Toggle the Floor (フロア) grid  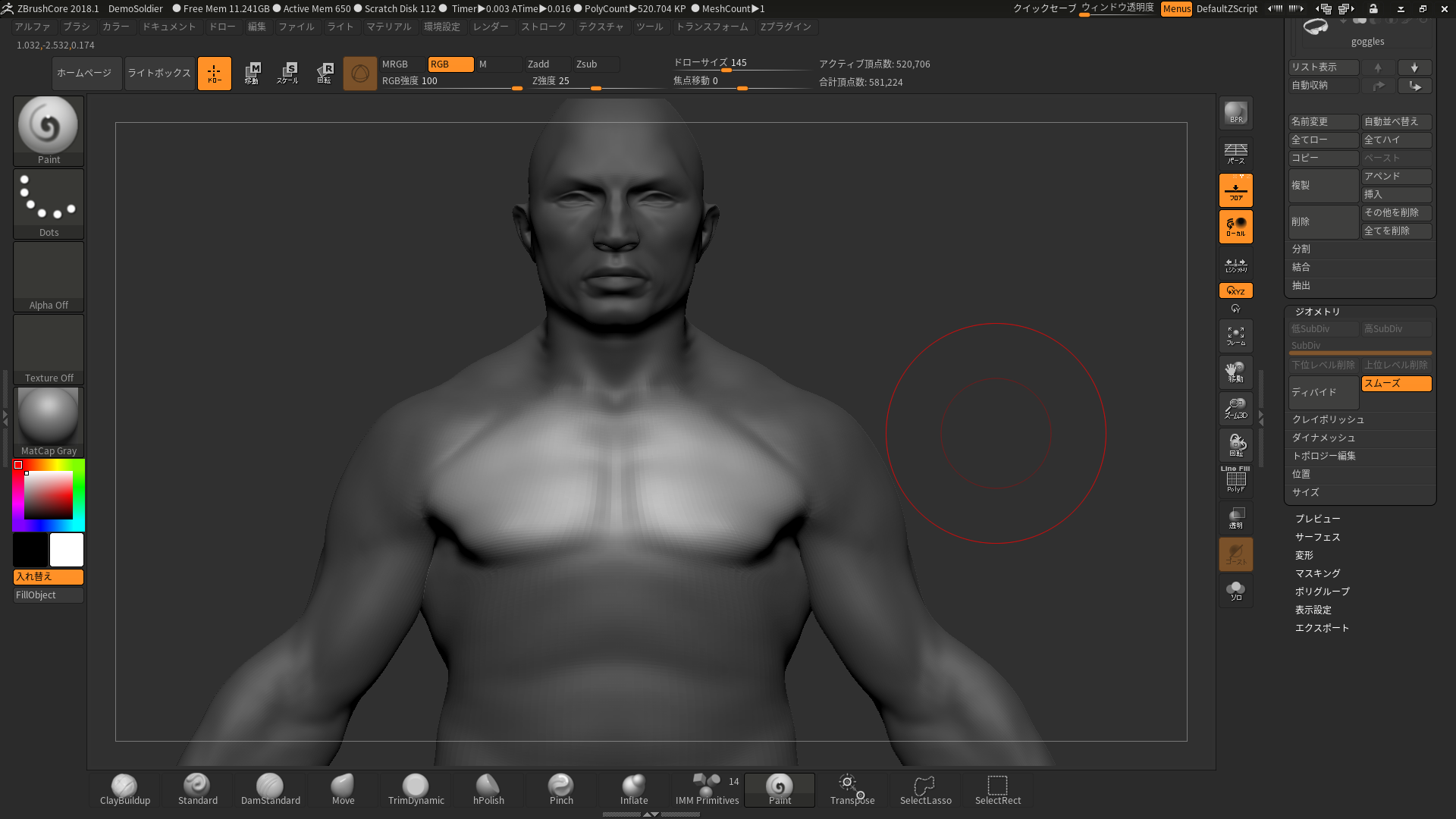click(1236, 190)
